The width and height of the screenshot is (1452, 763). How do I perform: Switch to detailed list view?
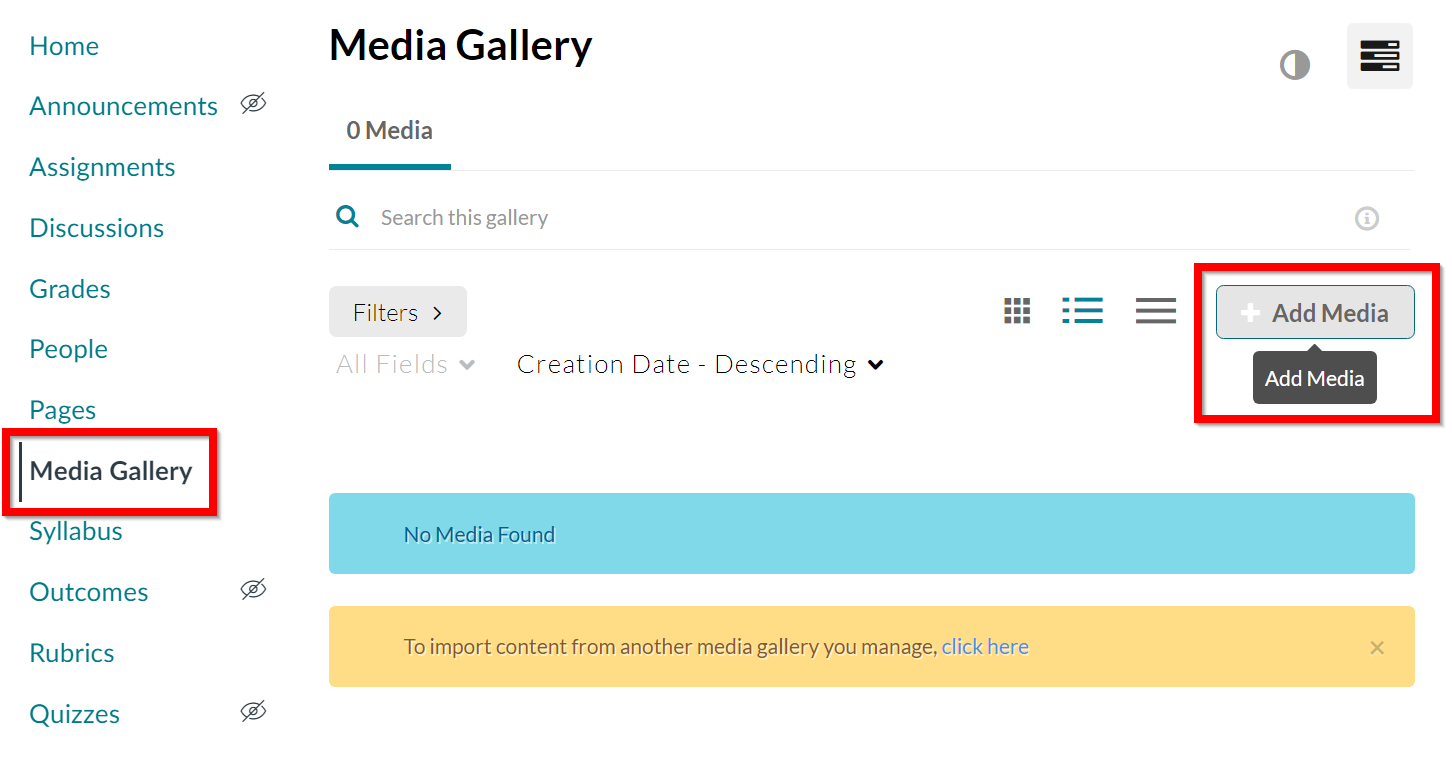[x=1082, y=312]
